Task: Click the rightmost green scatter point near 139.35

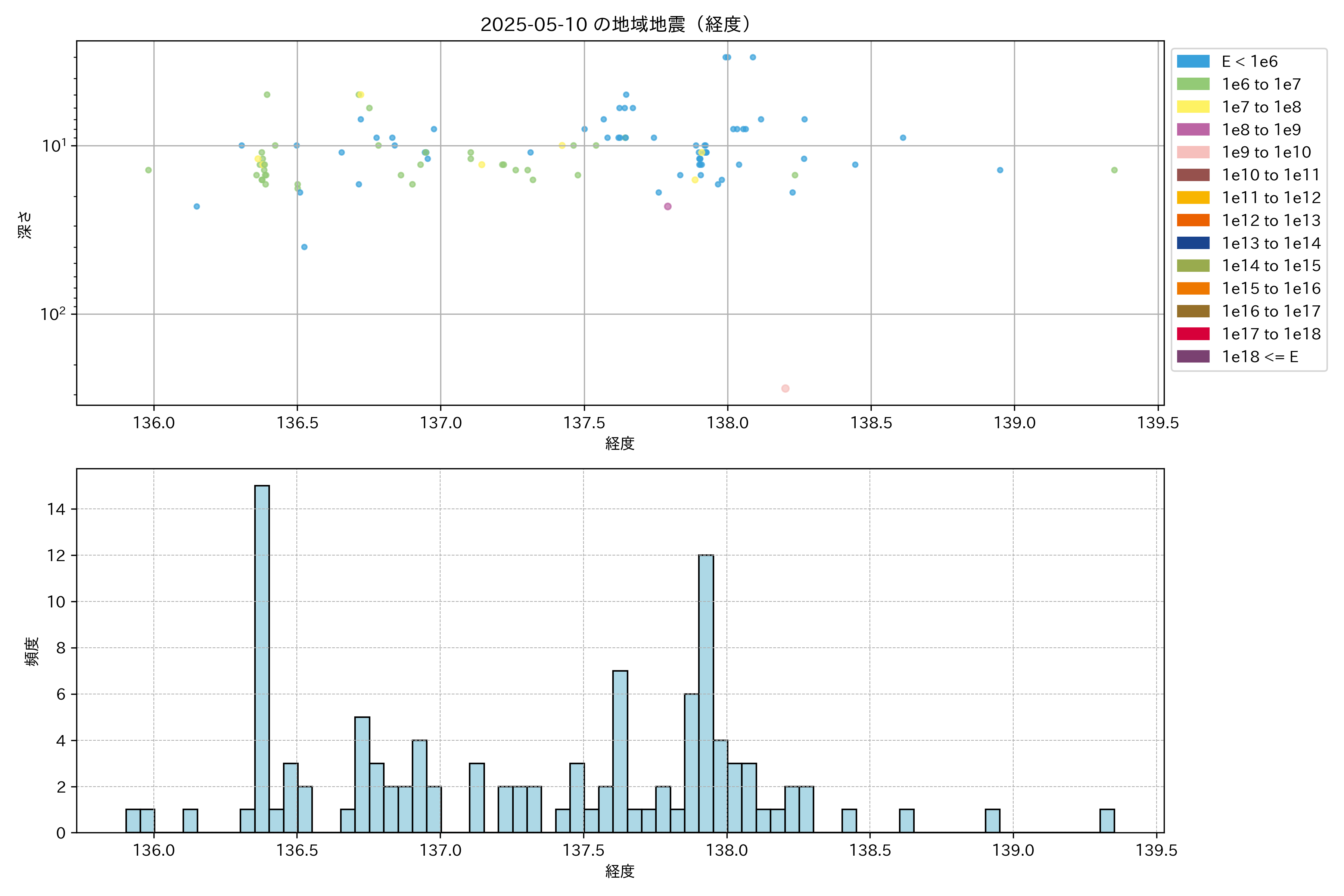Action: (x=1114, y=170)
